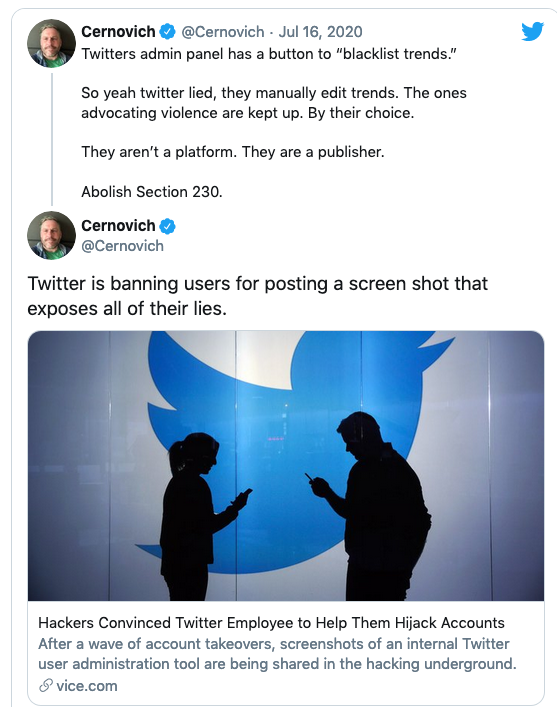
Task: Click the verified badge on the second Cernovich tweet
Action: pyautogui.click(x=168, y=226)
